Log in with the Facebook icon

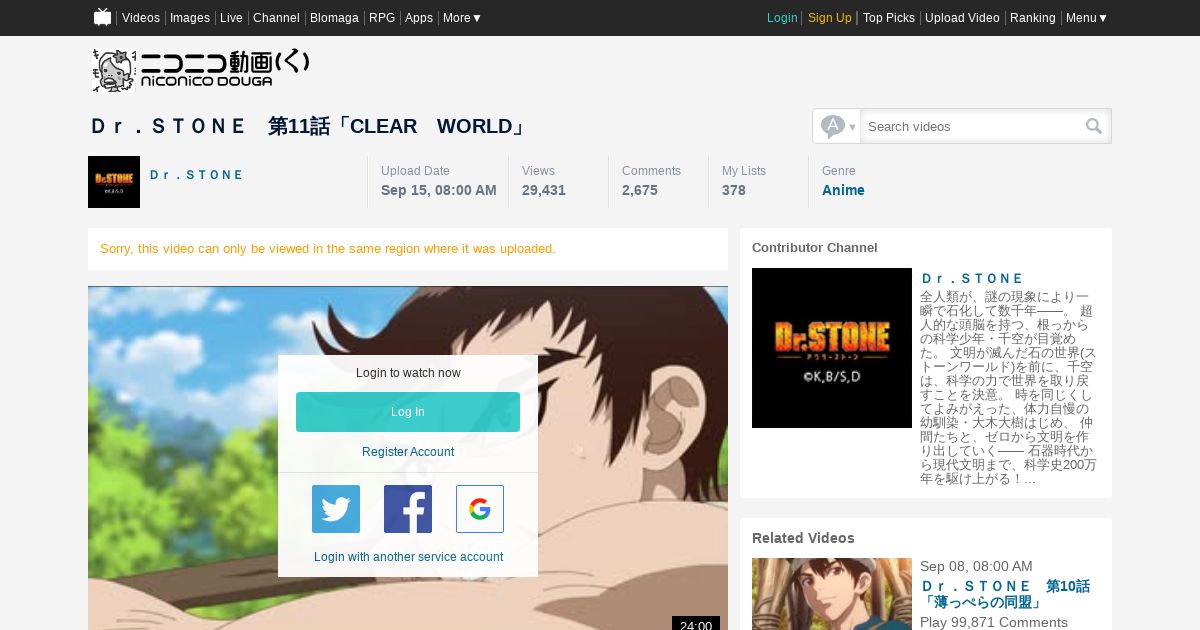[408, 509]
